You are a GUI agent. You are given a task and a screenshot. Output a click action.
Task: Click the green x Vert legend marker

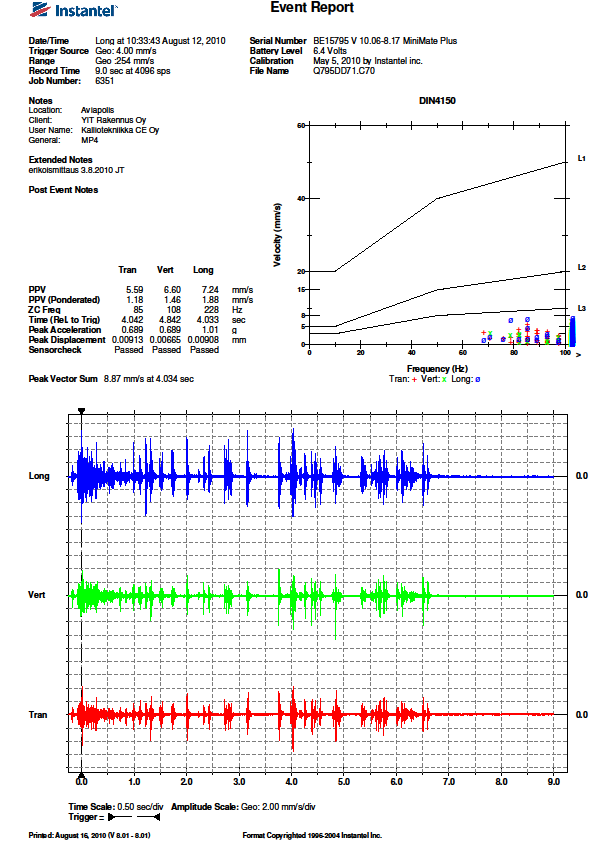click(x=444, y=379)
